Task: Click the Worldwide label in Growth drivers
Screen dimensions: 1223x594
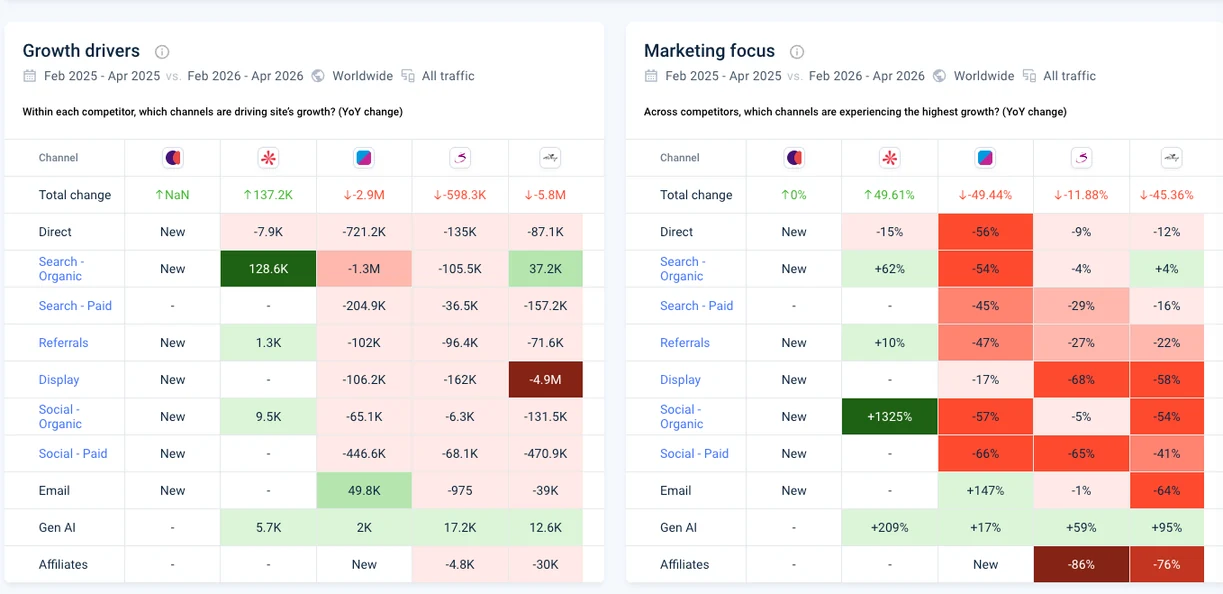Action: pos(362,76)
